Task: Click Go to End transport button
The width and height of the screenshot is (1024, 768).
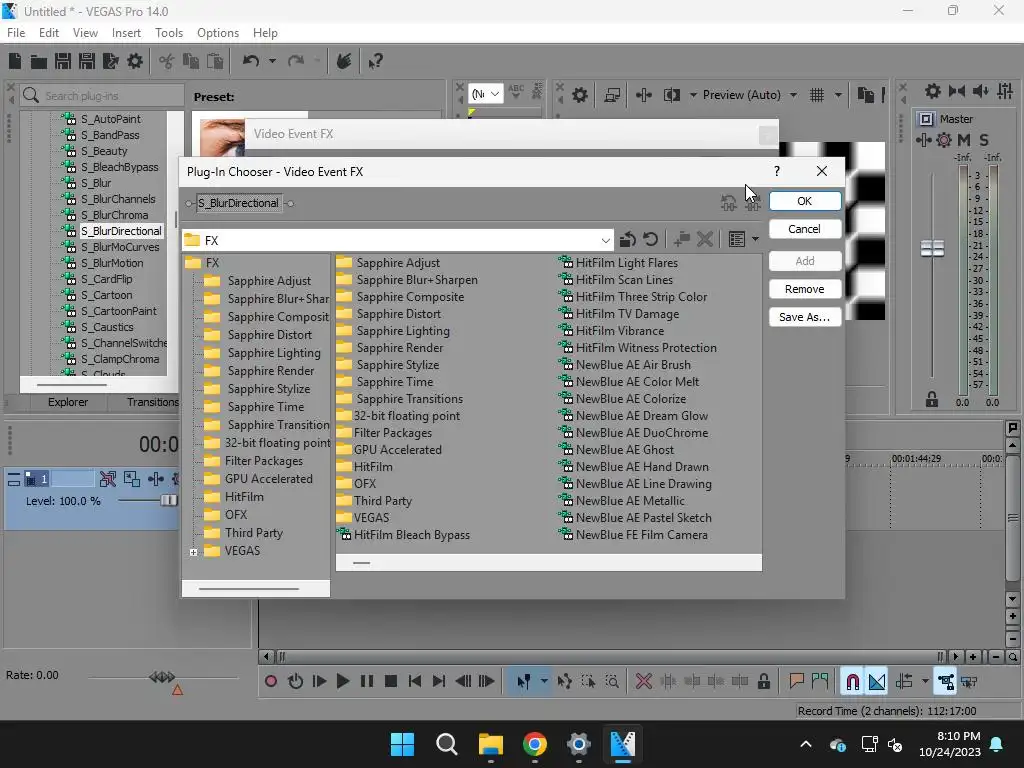Action: click(x=439, y=682)
